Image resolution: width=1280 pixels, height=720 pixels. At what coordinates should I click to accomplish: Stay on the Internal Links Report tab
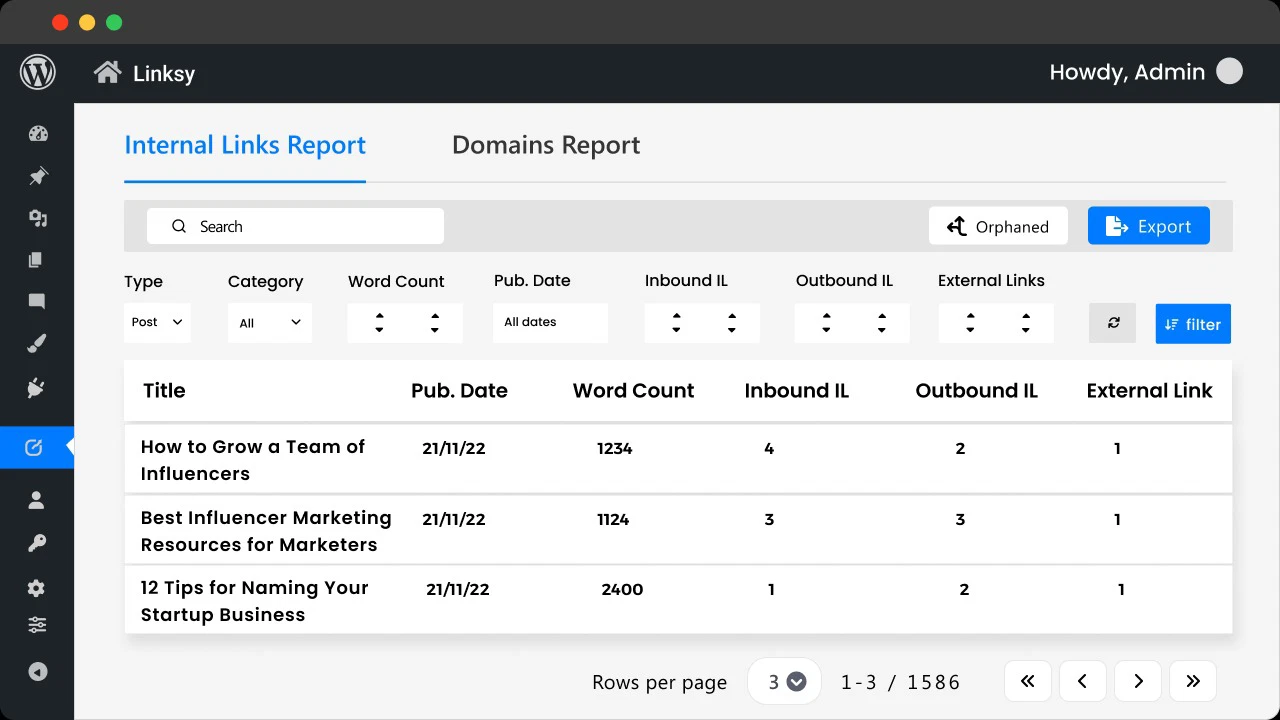pyautogui.click(x=244, y=145)
